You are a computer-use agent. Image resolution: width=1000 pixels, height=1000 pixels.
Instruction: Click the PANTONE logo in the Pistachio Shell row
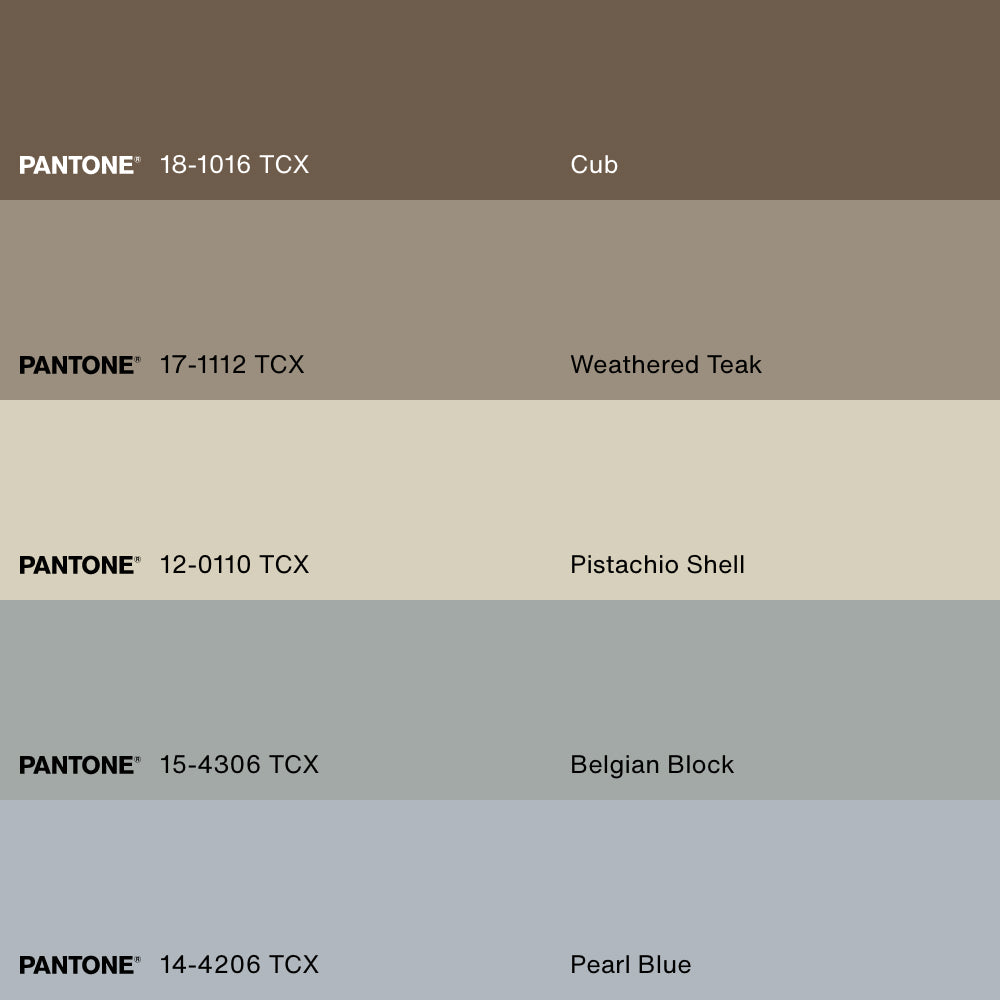[x=80, y=565]
